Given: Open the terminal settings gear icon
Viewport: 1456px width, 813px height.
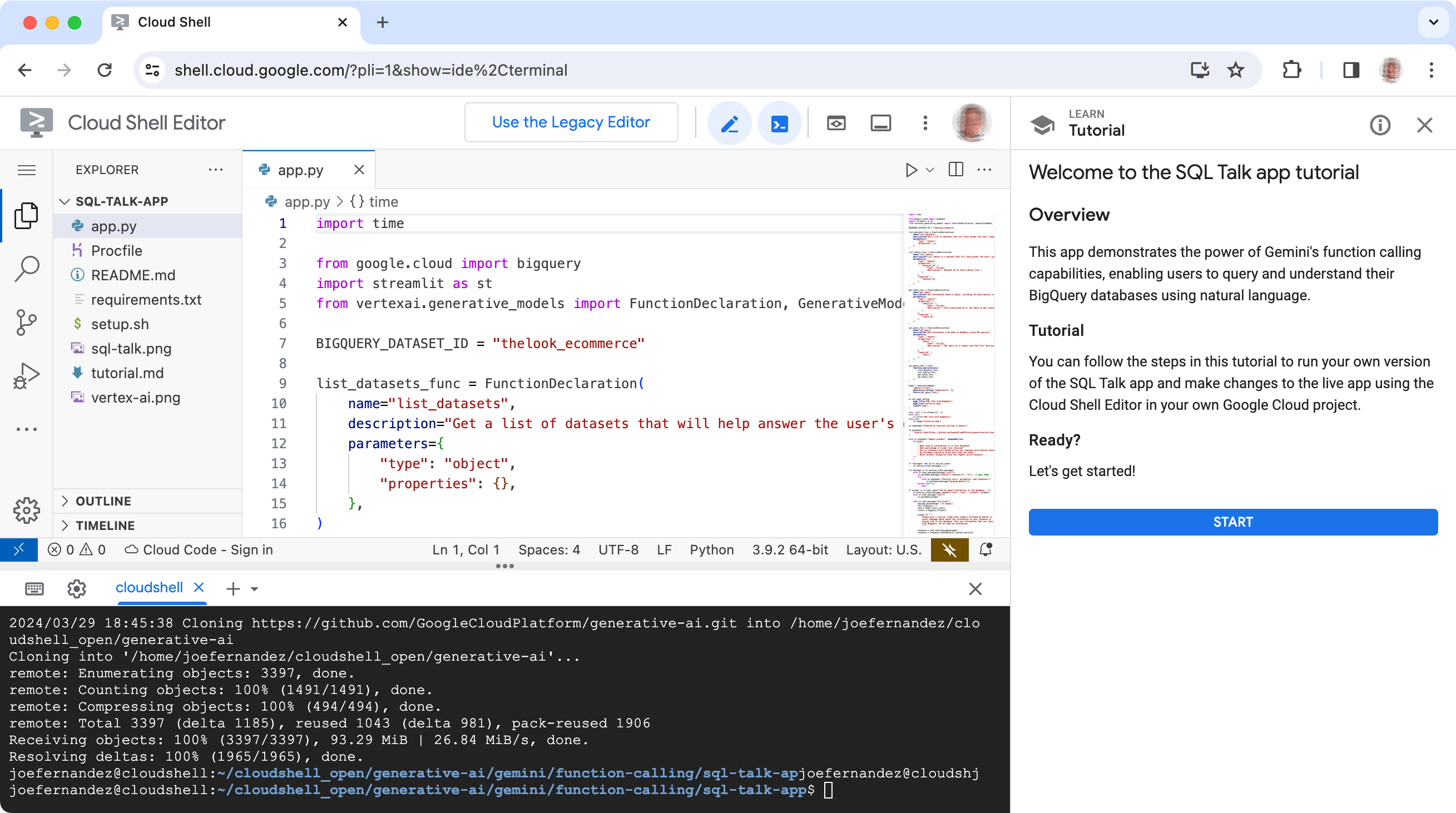Looking at the screenshot, I should [x=76, y=588].
